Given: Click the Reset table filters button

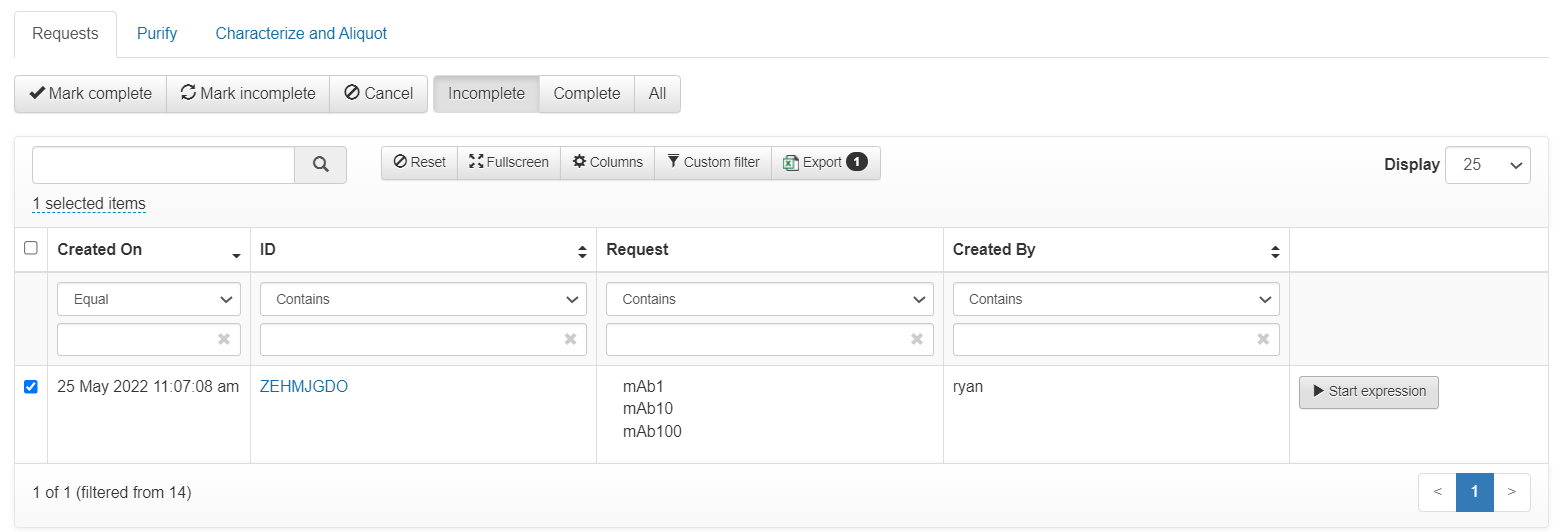Looking at the screenshot, I should click(419, 162).
